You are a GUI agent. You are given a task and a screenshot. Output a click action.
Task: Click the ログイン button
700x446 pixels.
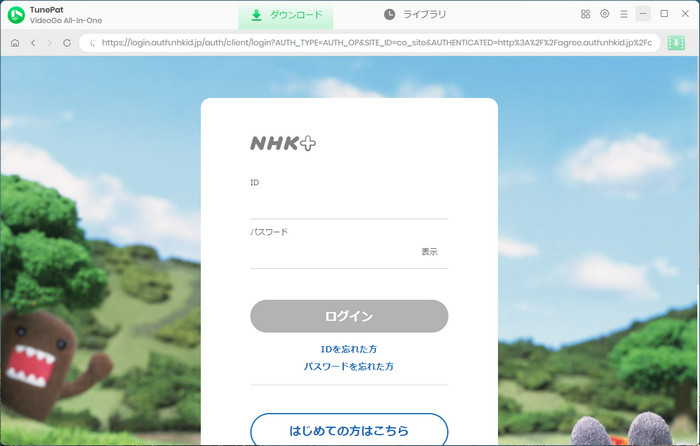pyautogui.click(x=349, y=316)
